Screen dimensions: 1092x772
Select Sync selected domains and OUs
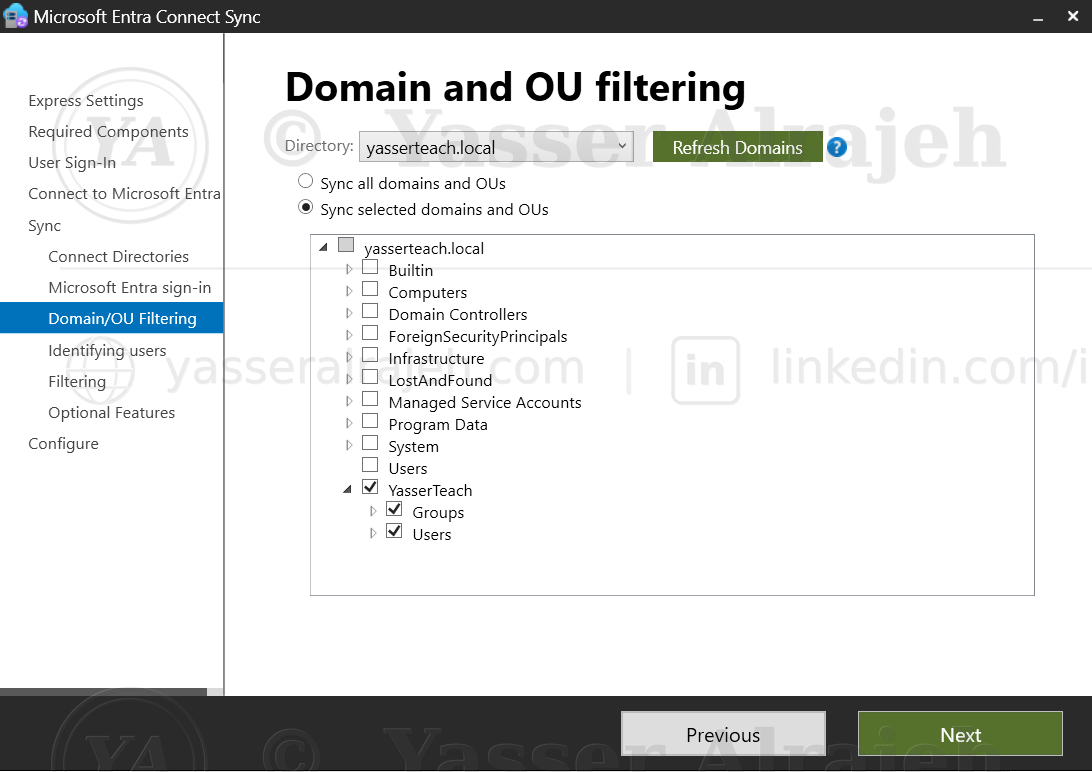tap(305, 207)
